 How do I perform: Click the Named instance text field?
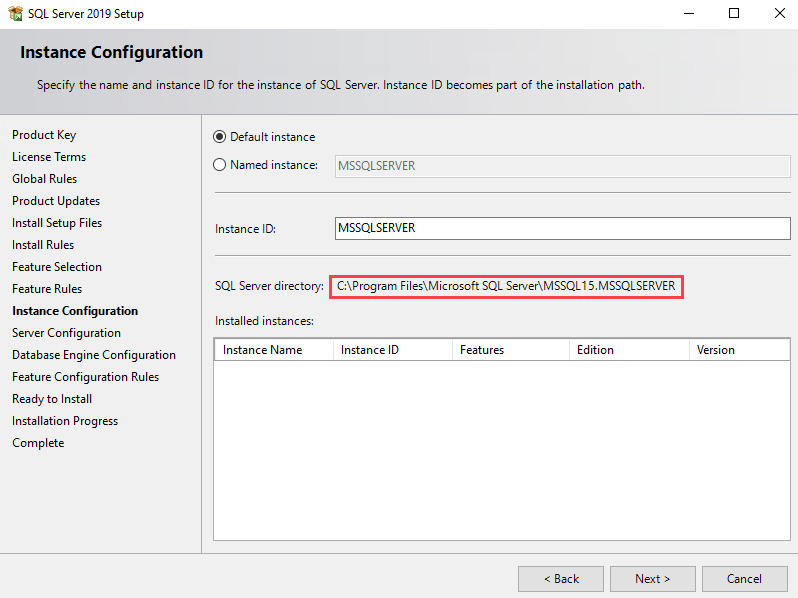(562, 166)
